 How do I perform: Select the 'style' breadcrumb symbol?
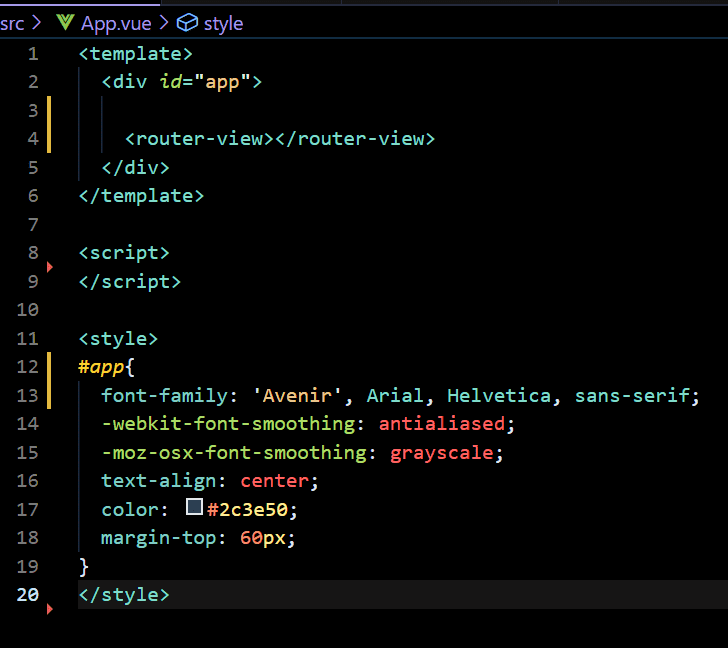[x=223, y=23]
